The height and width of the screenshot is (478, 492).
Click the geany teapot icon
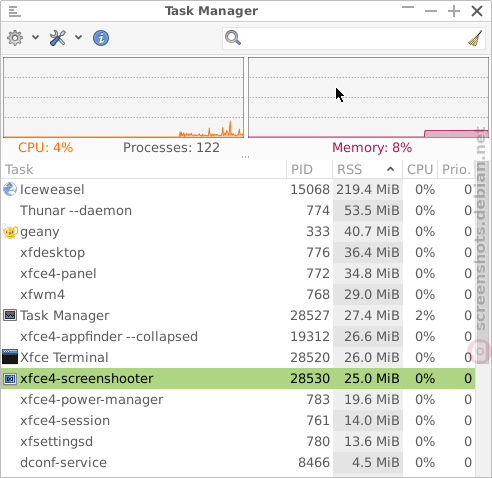tap(10, 231)
